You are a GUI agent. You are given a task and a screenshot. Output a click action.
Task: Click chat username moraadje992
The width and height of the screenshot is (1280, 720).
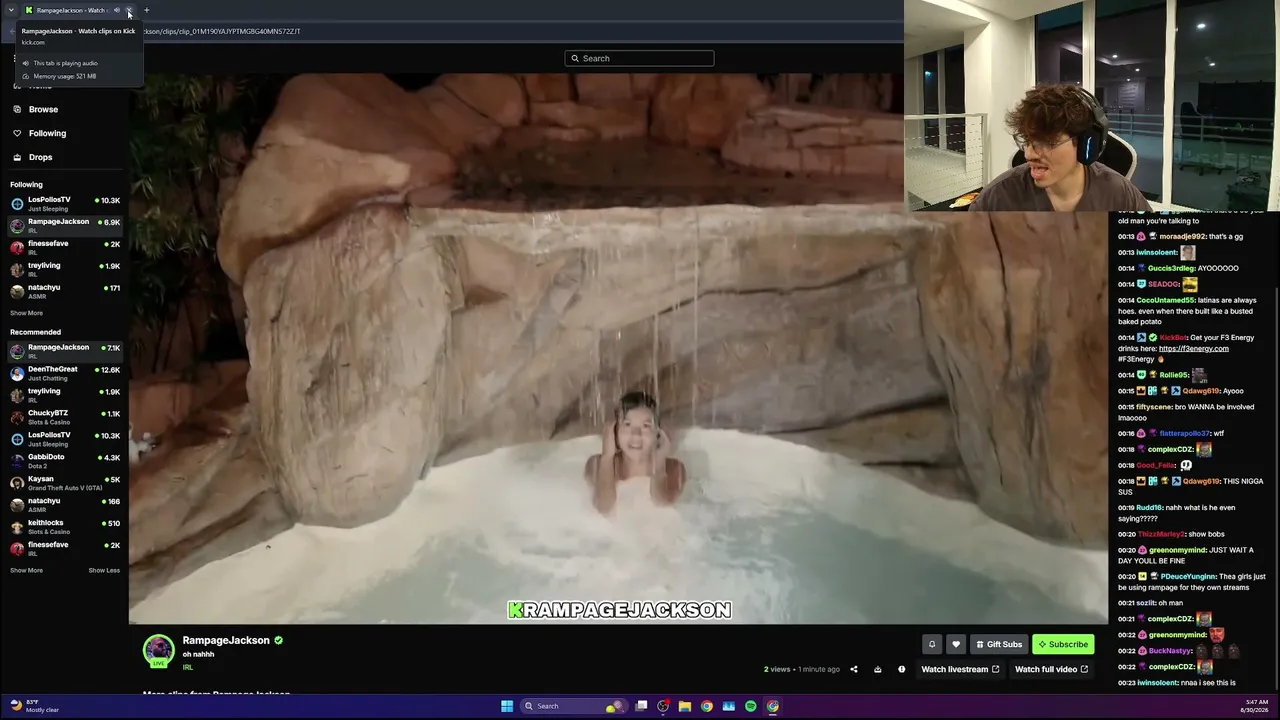pyautogui.click(x=1183, y=236)
